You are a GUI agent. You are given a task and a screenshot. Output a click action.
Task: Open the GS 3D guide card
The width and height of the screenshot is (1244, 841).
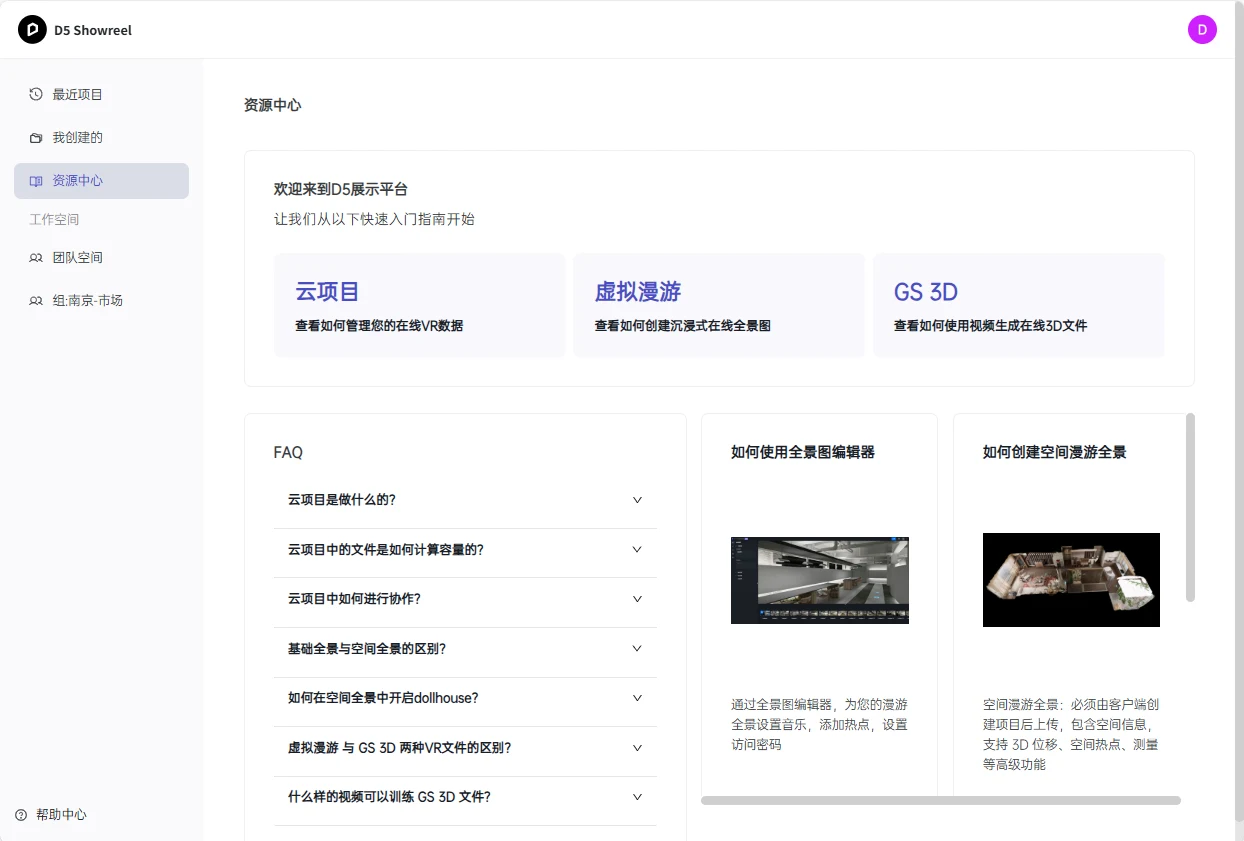pos(1018,305)
